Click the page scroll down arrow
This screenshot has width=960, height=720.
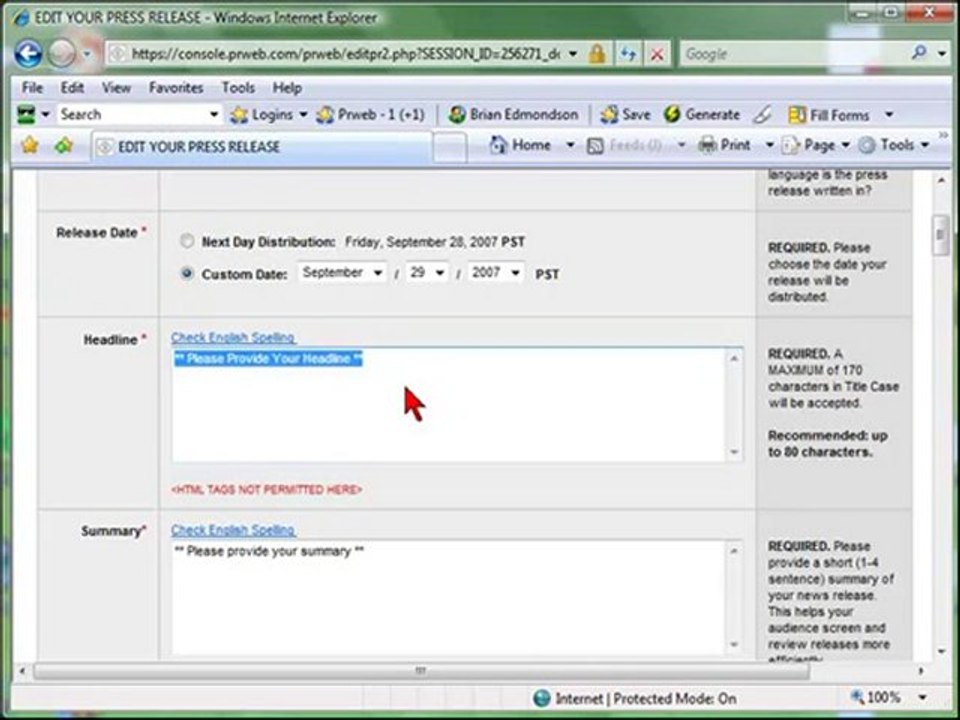coord(940,651)
